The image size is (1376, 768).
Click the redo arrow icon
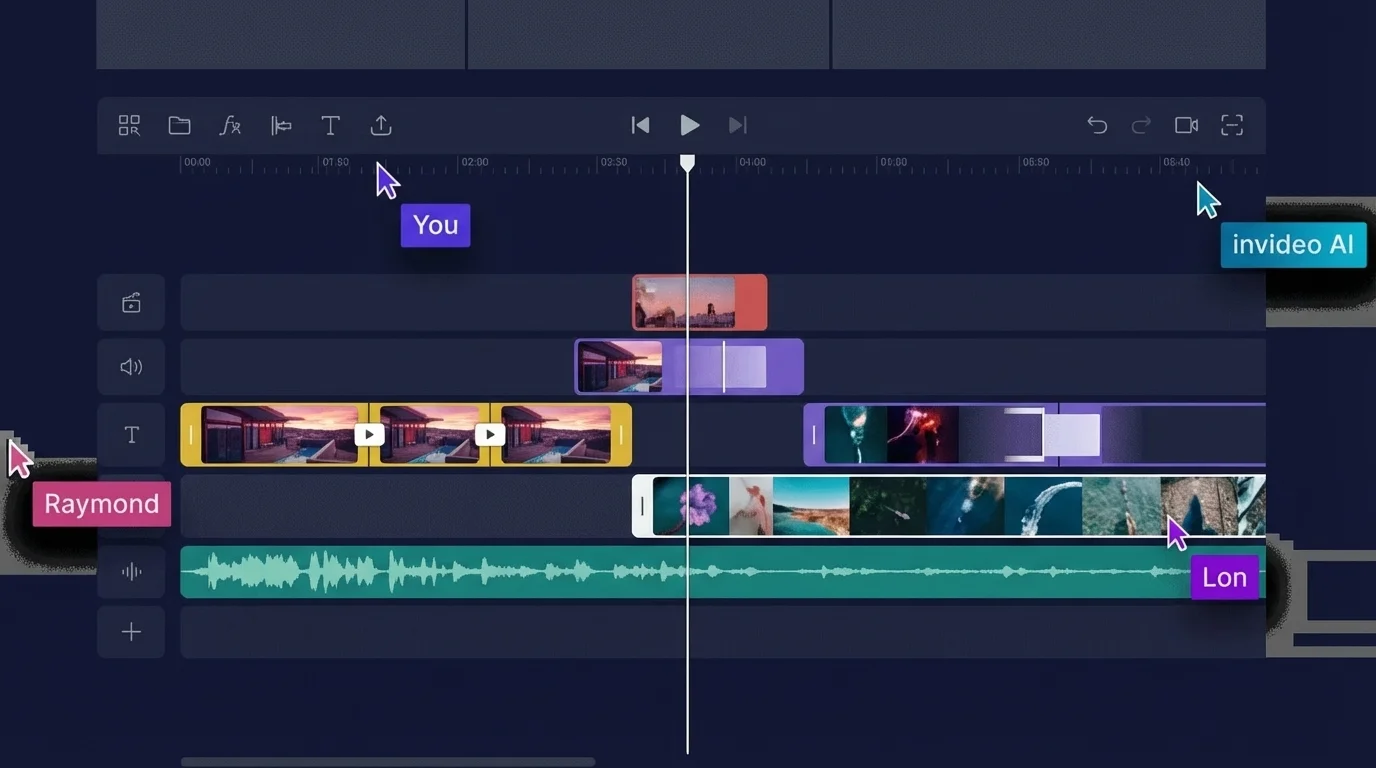pyautogui.click(x=1140, y=125)
